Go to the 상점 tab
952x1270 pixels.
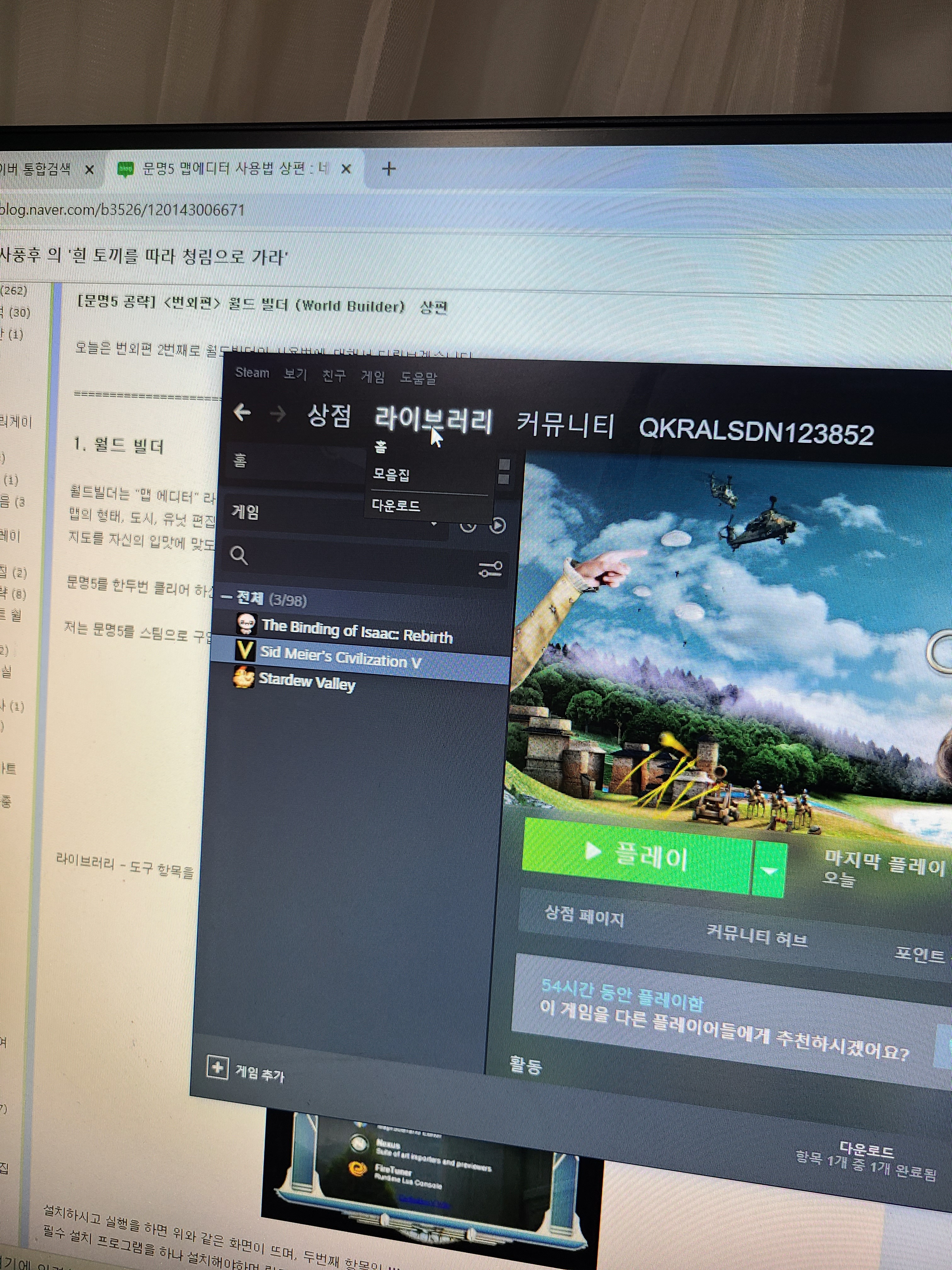point(329,415)
